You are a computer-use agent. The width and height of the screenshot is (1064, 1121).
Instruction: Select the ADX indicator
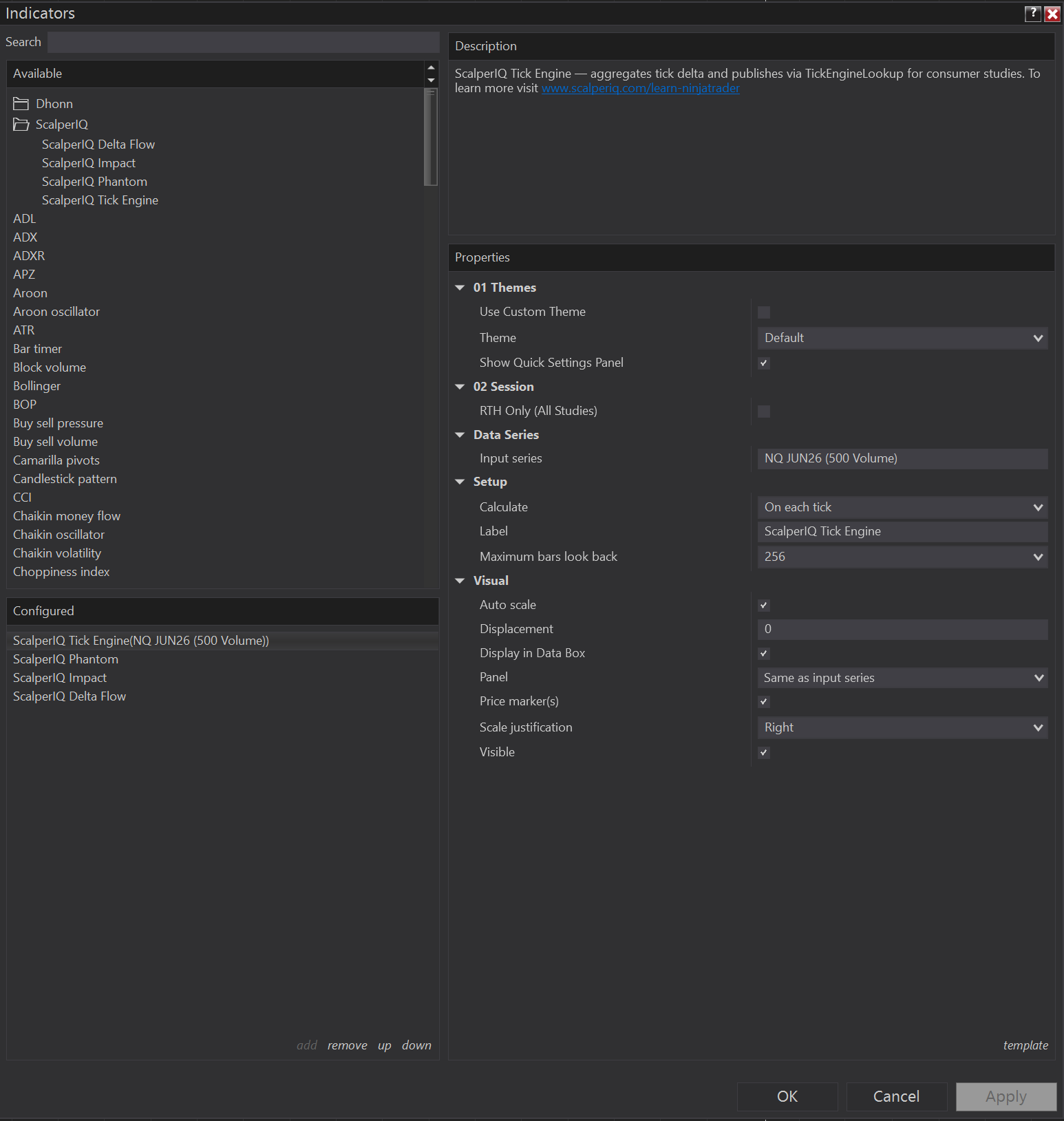click(25, 237)
